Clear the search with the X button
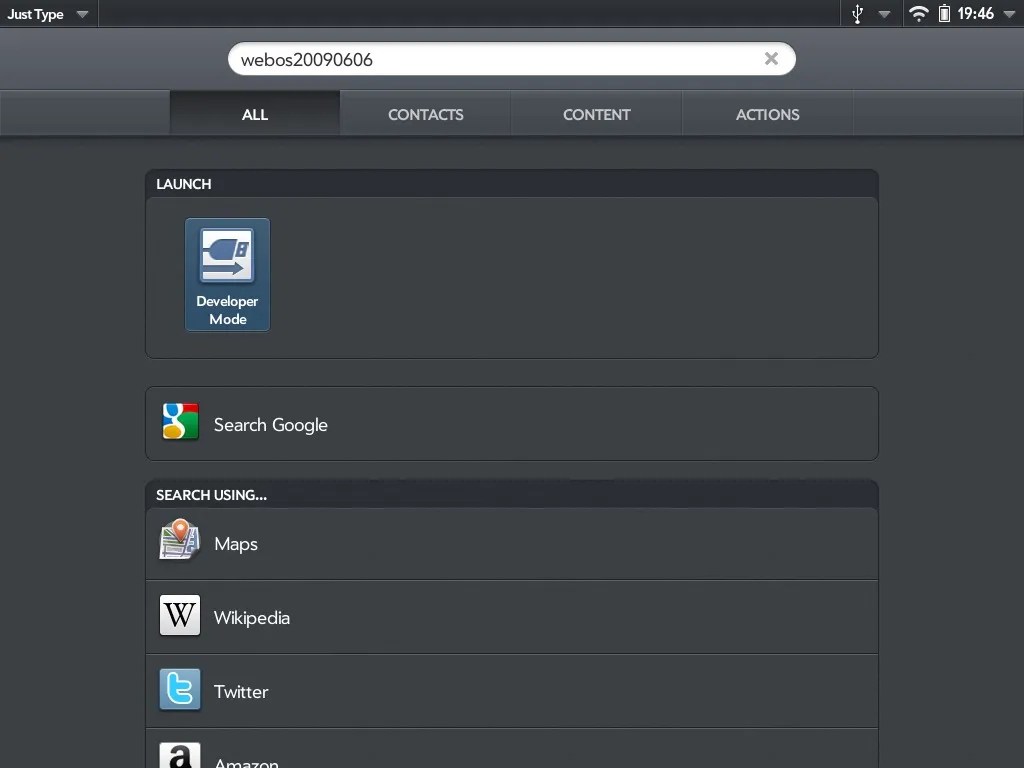This screenshot has width=1024, height=768. tap(771, 59)
